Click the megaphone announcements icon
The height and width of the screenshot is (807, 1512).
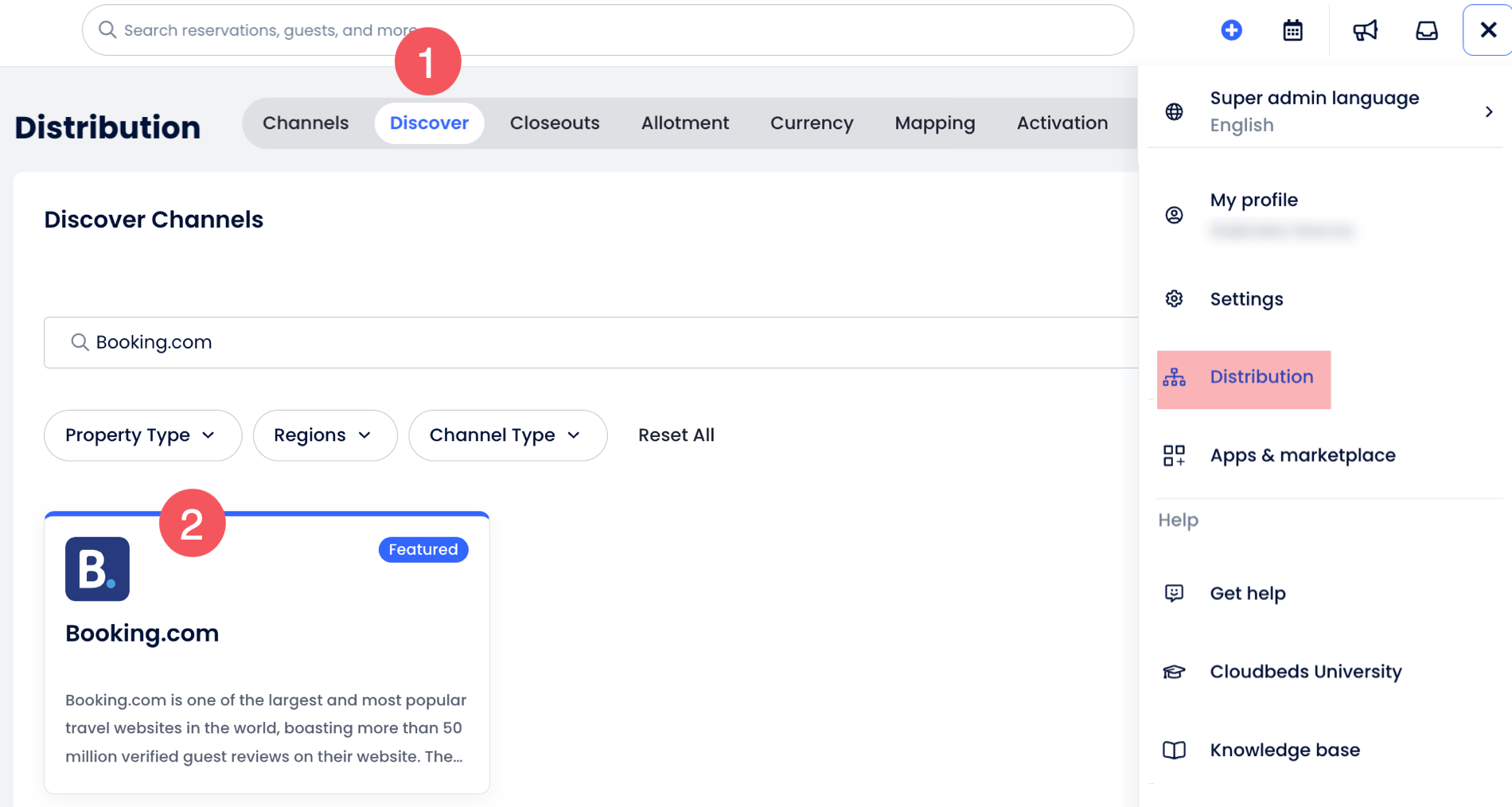click(x=1365, y=30)
